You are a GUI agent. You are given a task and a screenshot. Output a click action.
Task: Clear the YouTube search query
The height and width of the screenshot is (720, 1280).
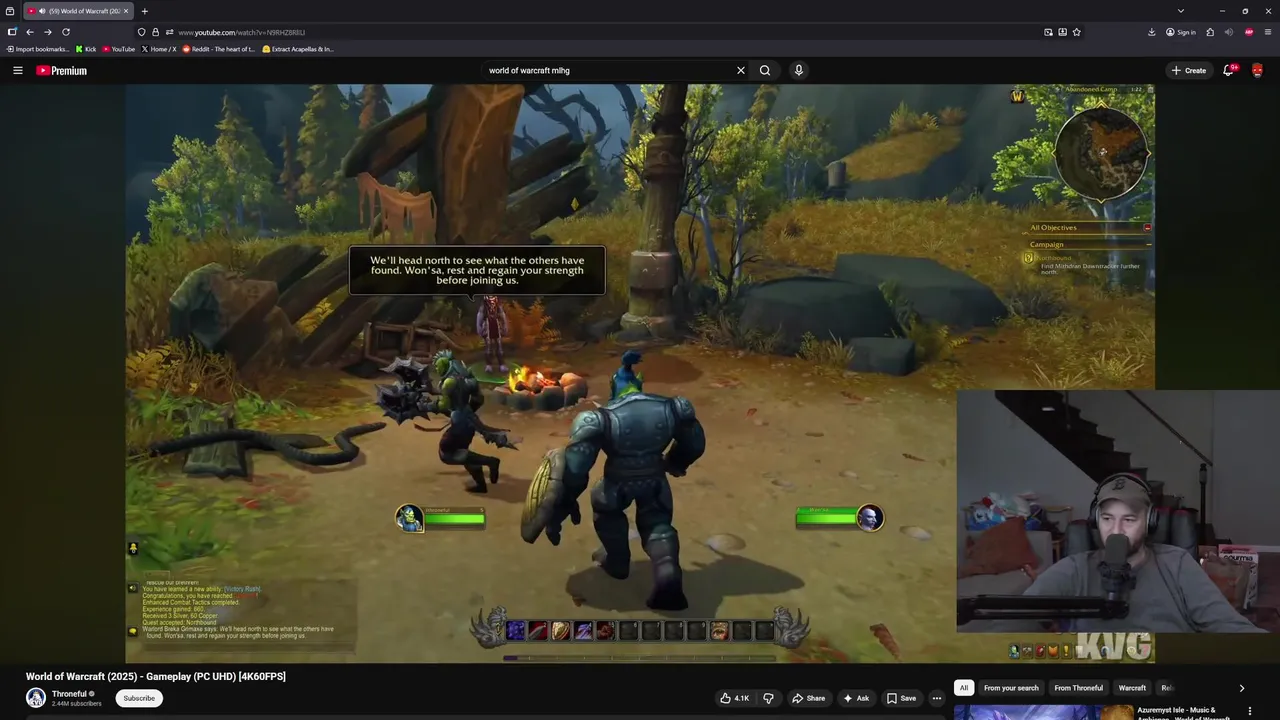(x=741, y=70)
